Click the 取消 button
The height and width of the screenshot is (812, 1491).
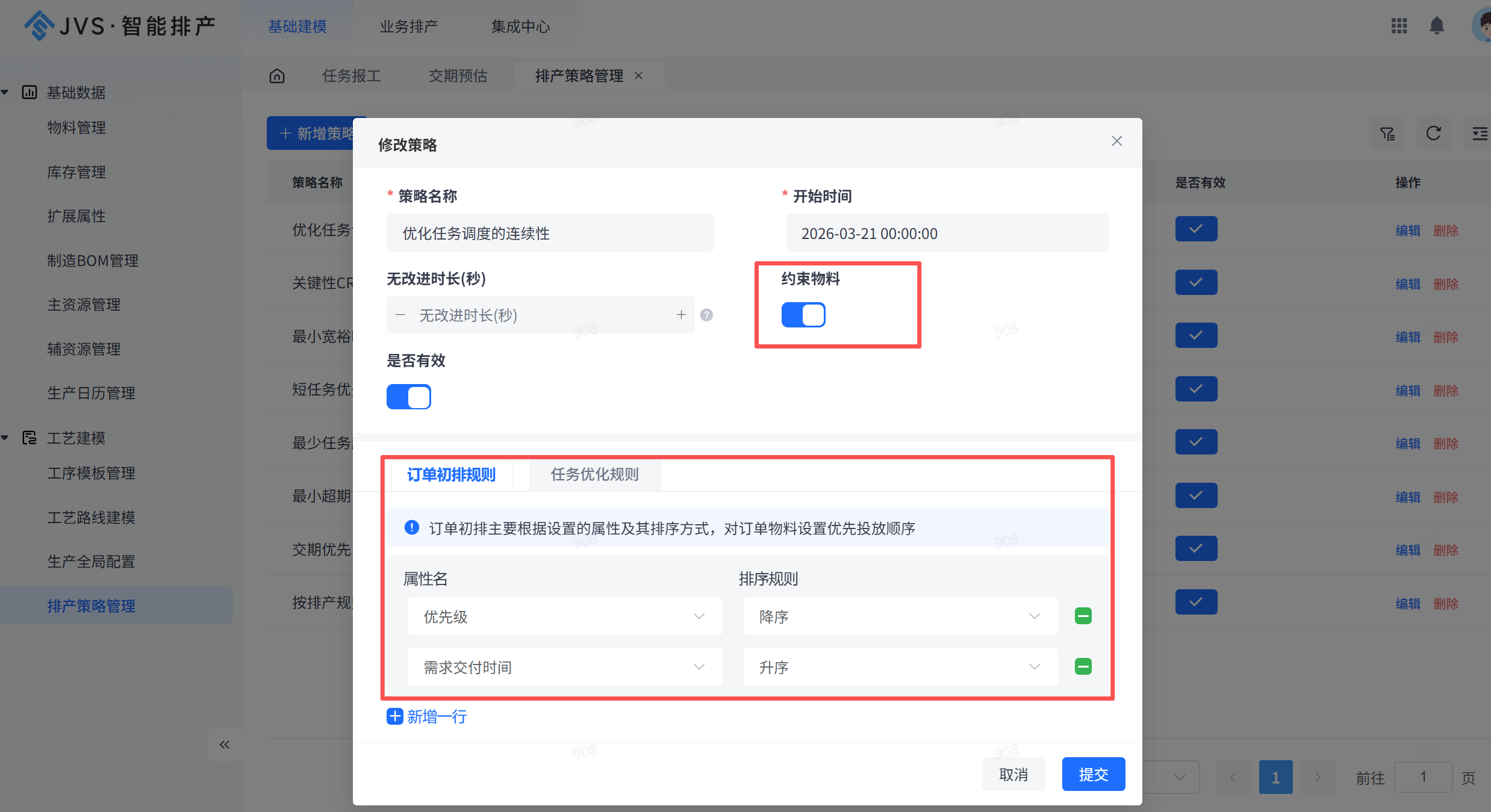click(1013, 774)
